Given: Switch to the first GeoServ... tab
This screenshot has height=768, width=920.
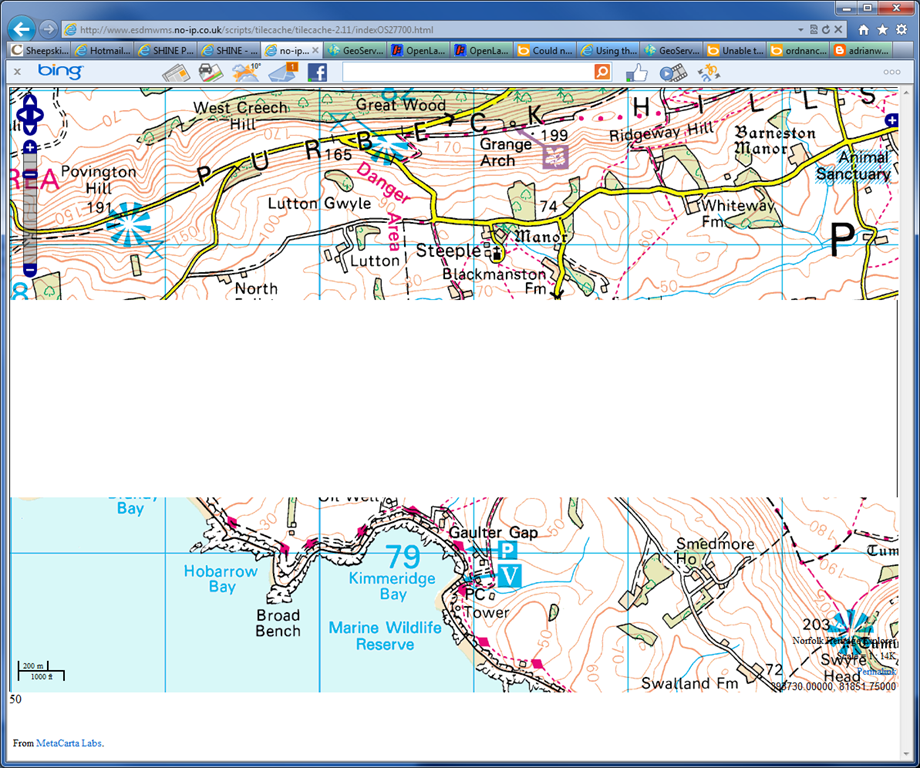Looking at the screenshot, I should [x=356, y=50].
